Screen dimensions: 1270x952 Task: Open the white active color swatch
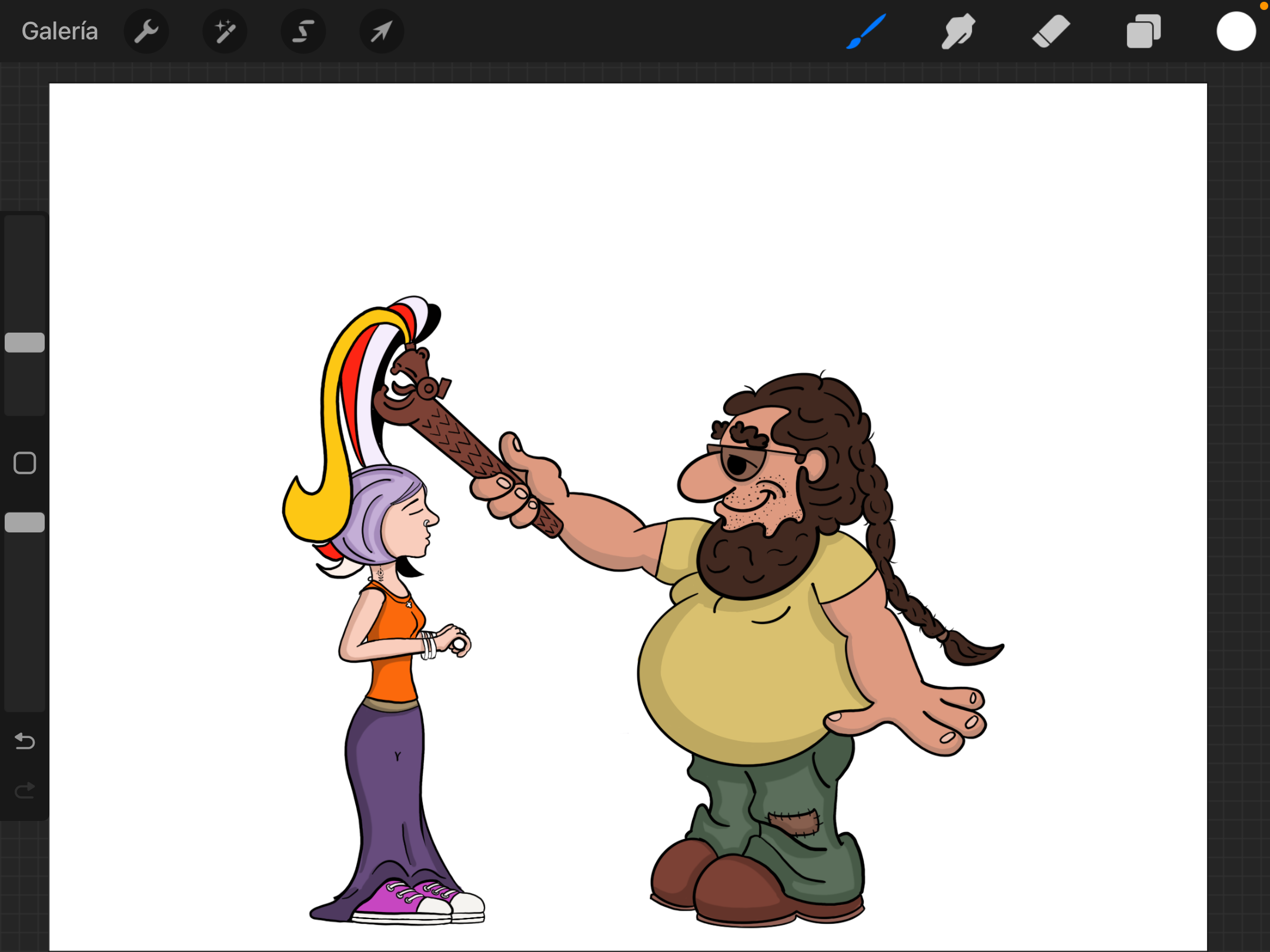click(1236, 31)
